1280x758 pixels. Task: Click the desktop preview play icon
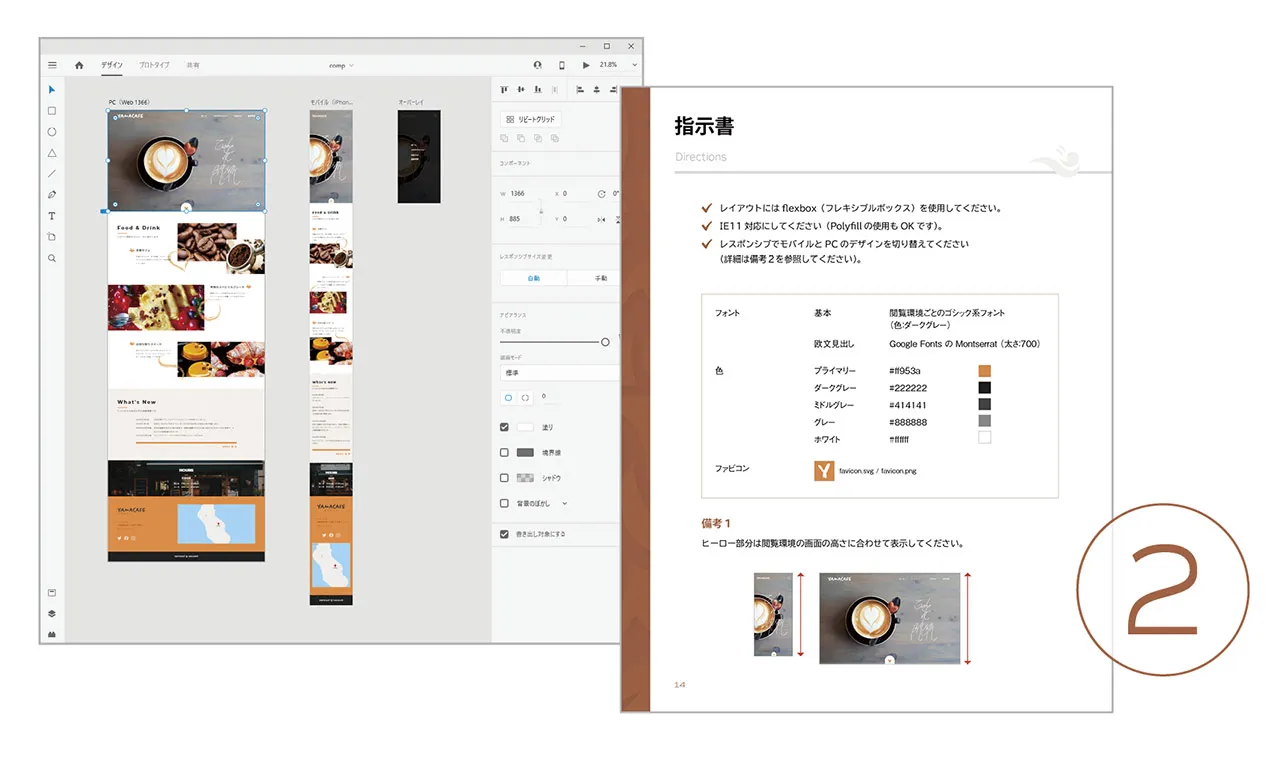coord(586,65)
